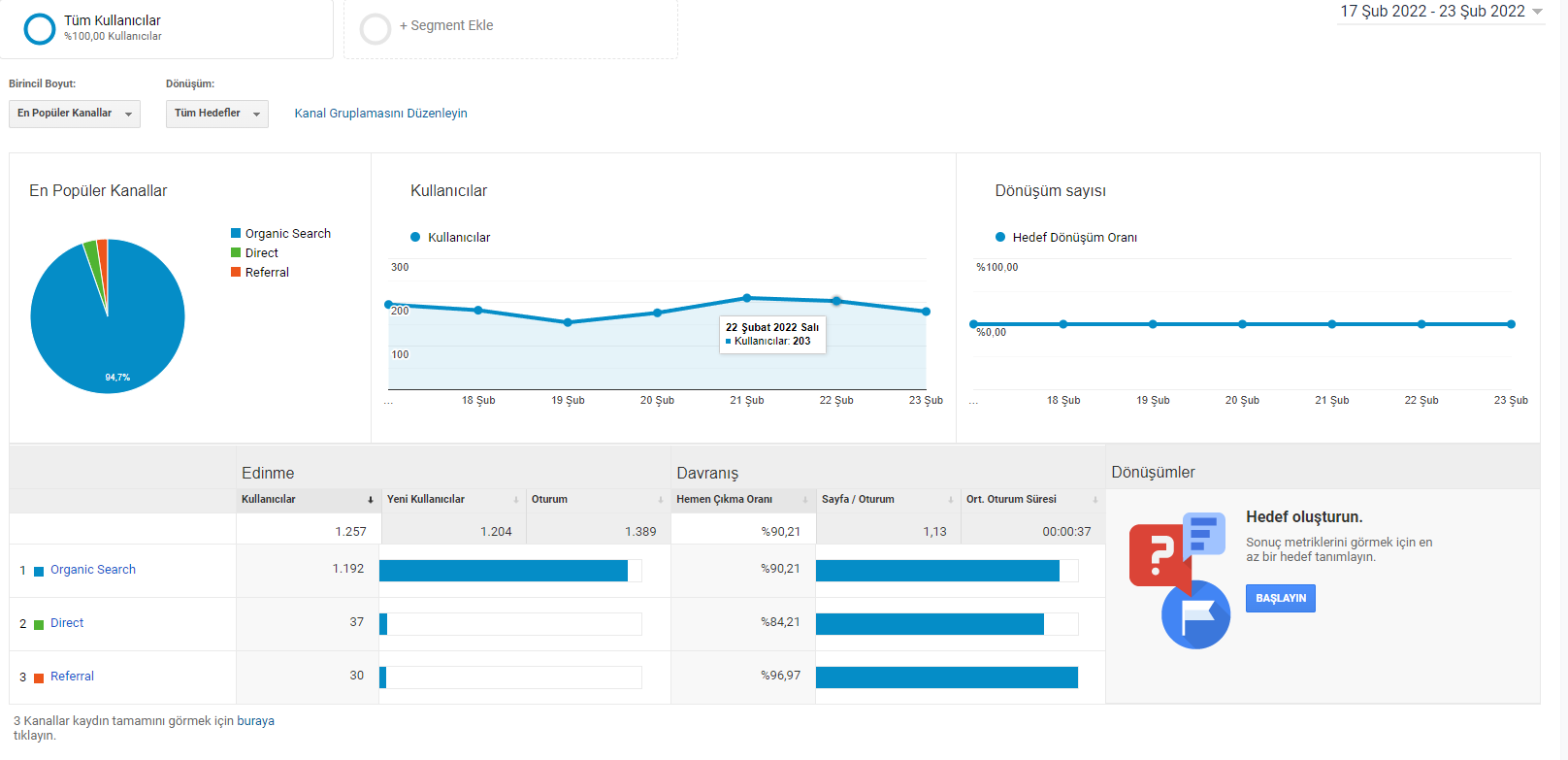Click sort arrow in Ort. Oturum Süresi column
1568x760 pixels.
1095,500
